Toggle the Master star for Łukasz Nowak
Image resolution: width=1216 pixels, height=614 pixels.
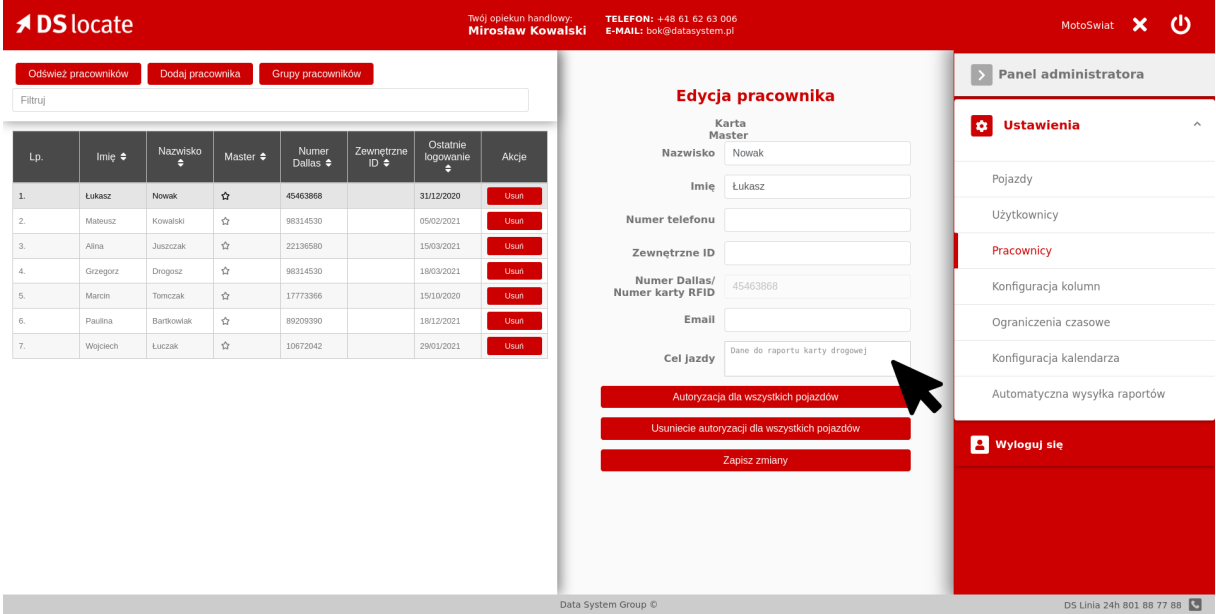click(x=225, y=196)
